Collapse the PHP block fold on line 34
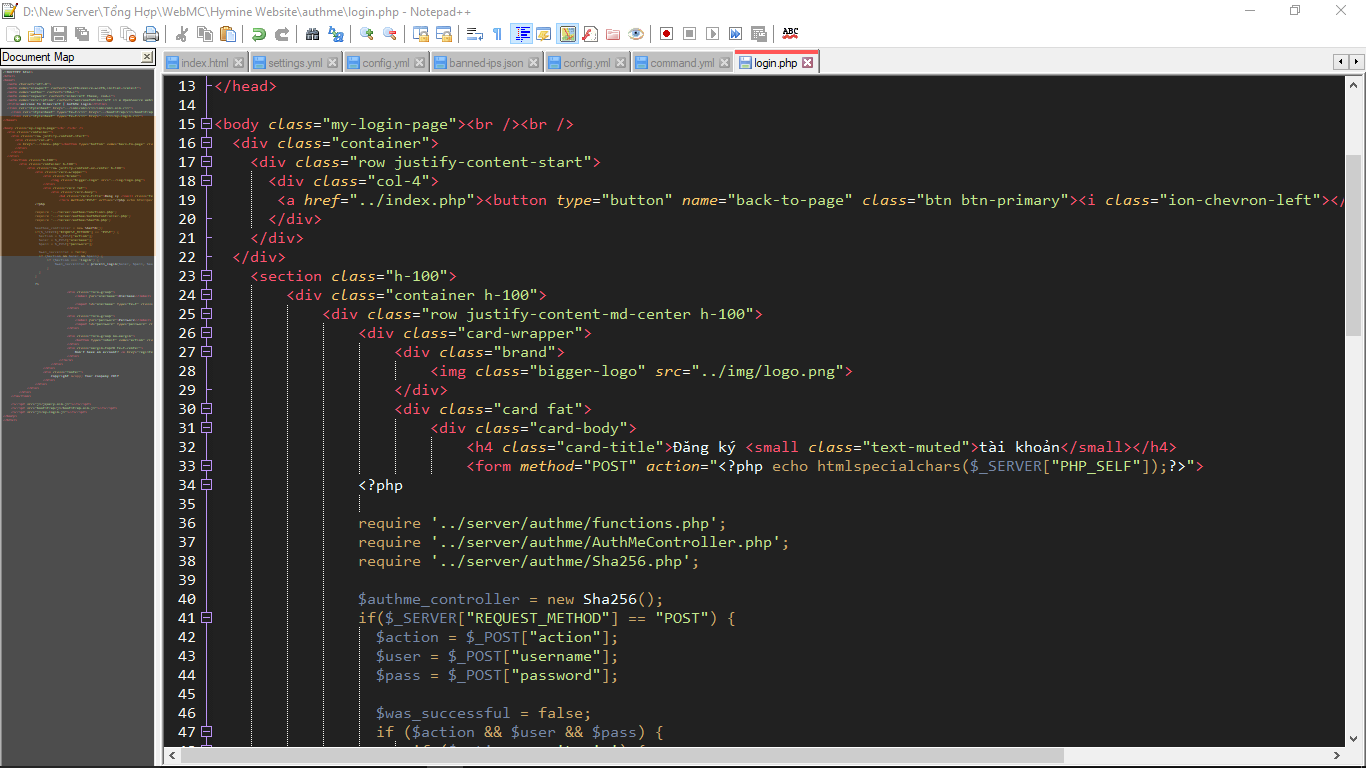 207,485
